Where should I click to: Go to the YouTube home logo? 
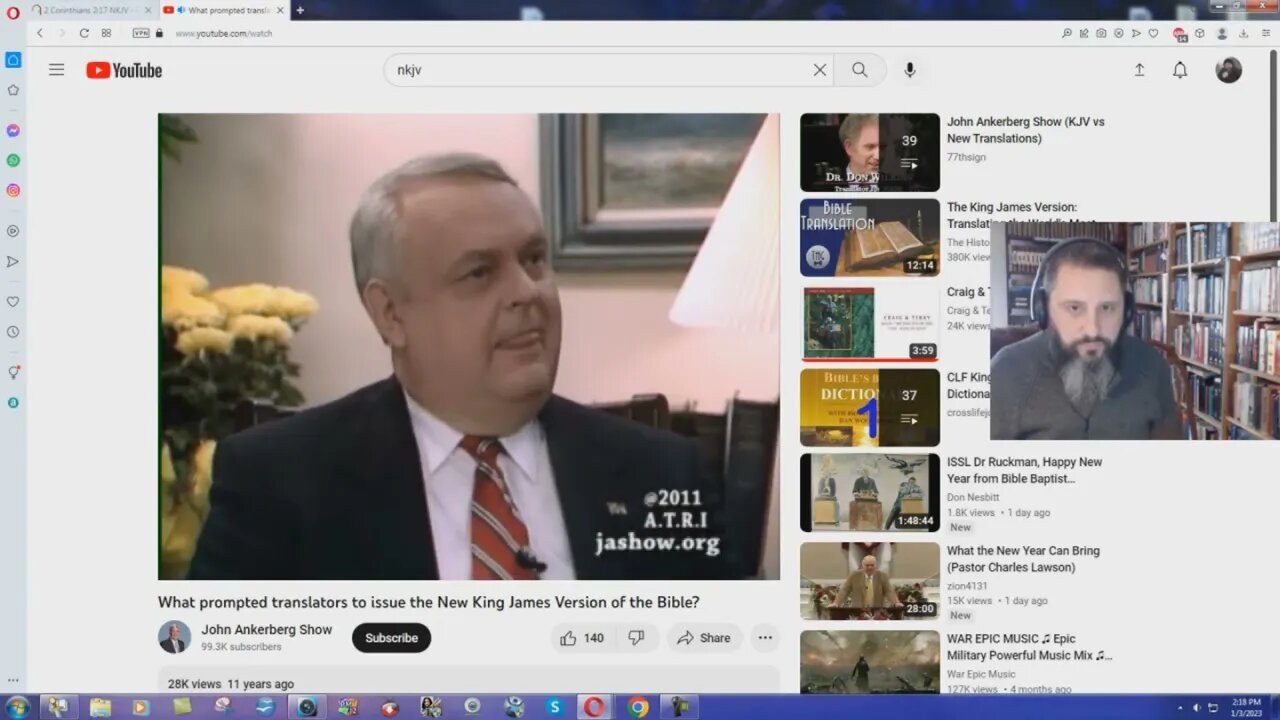124,70
